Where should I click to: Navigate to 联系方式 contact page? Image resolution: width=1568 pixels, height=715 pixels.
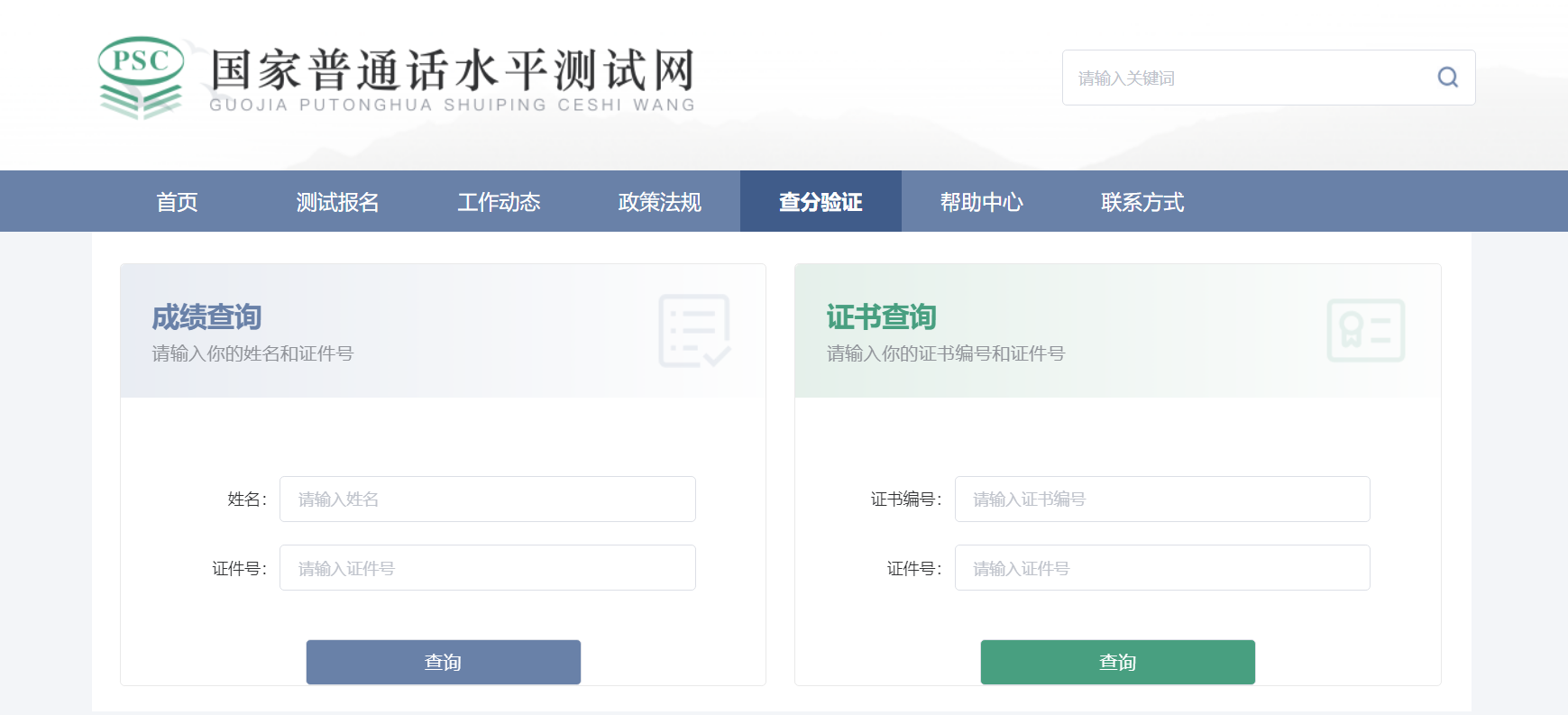pyautogui.click(x=1142, y=202)
